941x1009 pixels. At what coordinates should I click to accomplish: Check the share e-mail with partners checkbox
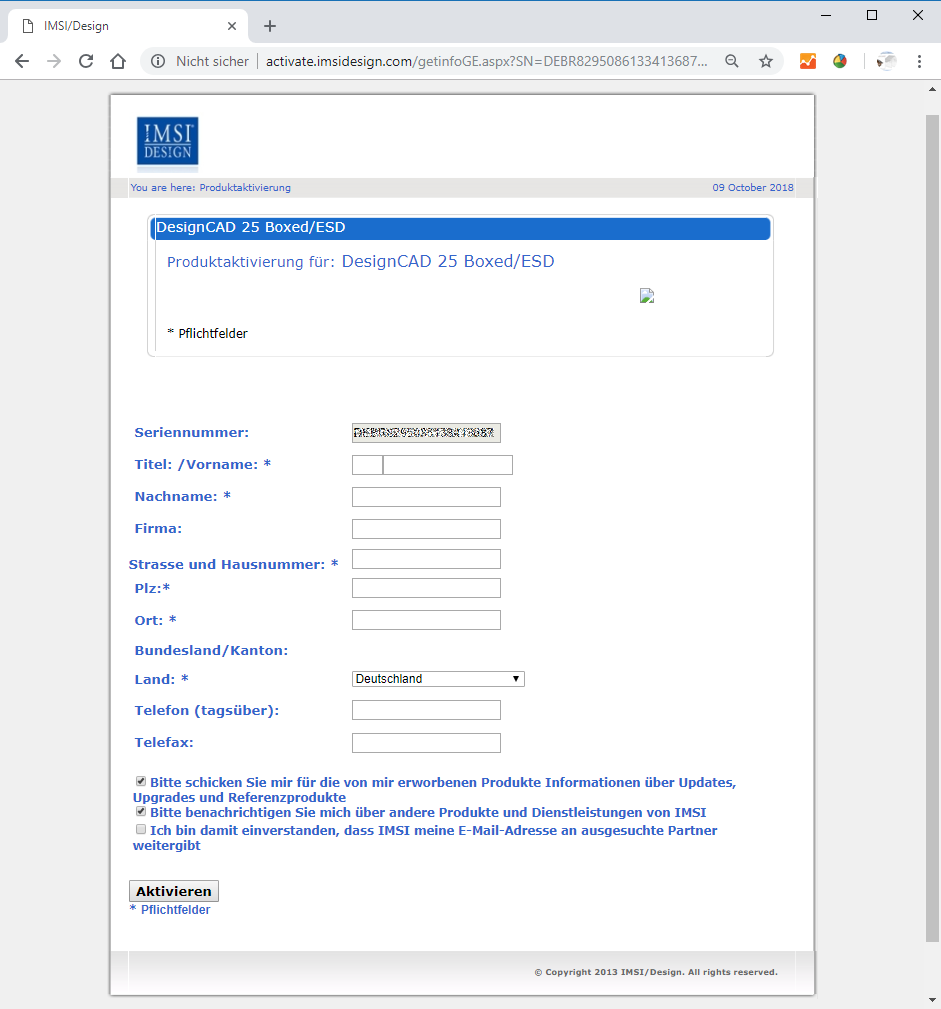tap(141, 829)
